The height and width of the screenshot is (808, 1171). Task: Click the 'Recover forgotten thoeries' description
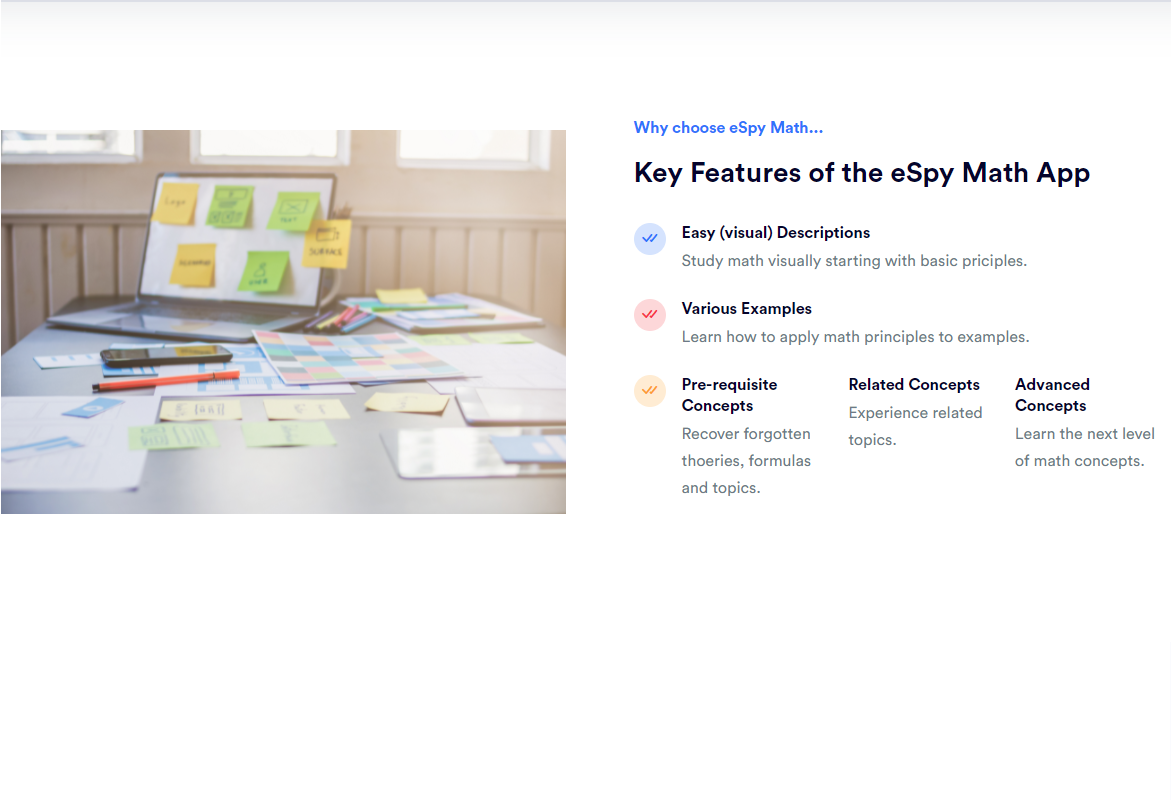(x=746, y=461)
